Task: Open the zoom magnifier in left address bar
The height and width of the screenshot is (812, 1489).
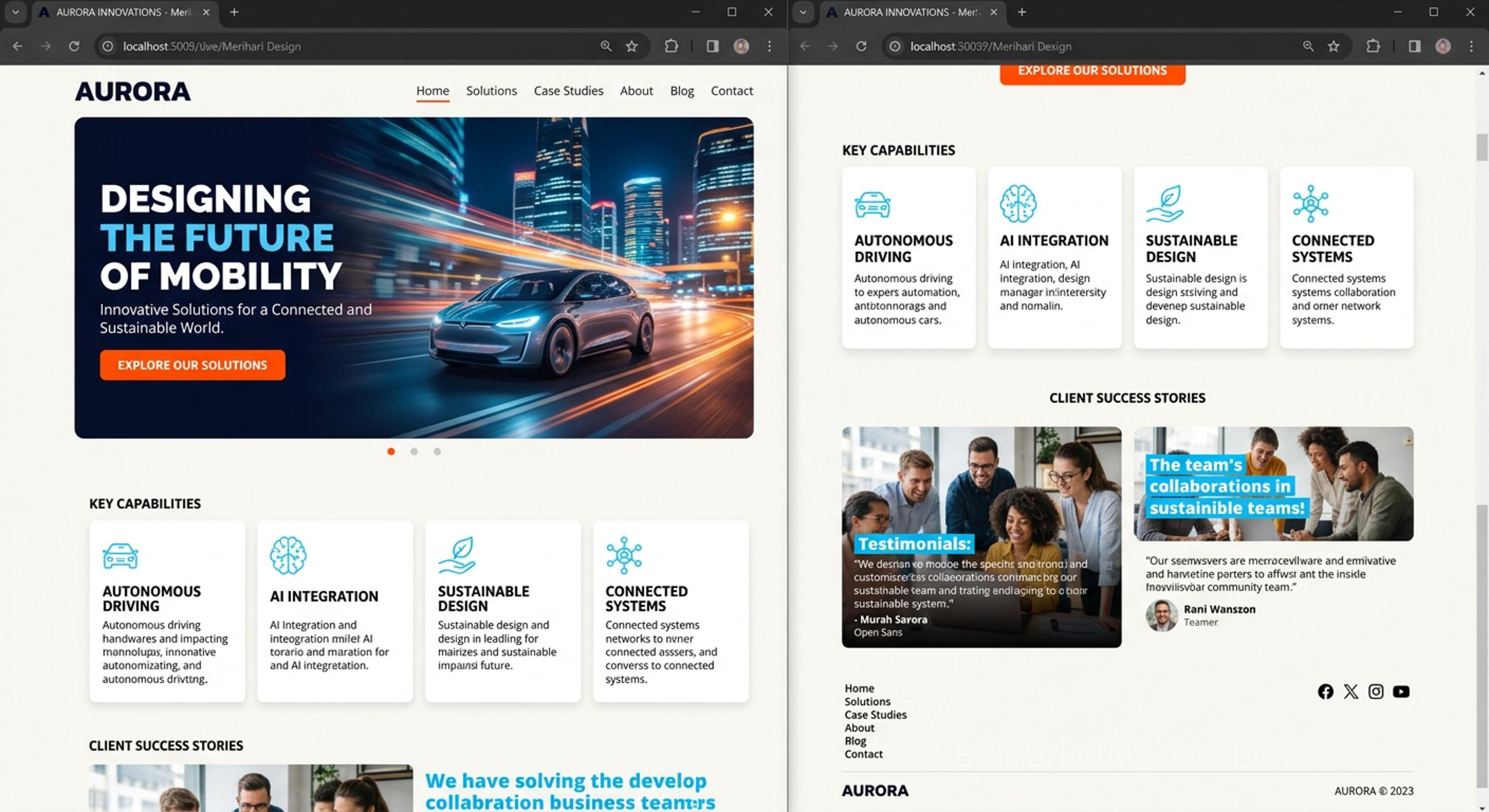Action: tap(606, 46)
